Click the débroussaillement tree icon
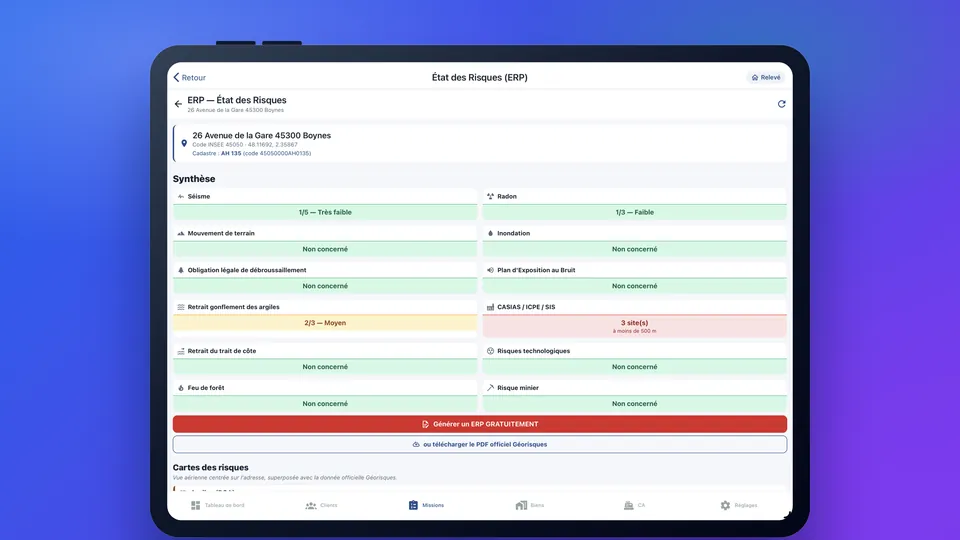The image size is (960, 540). [181, 270]
